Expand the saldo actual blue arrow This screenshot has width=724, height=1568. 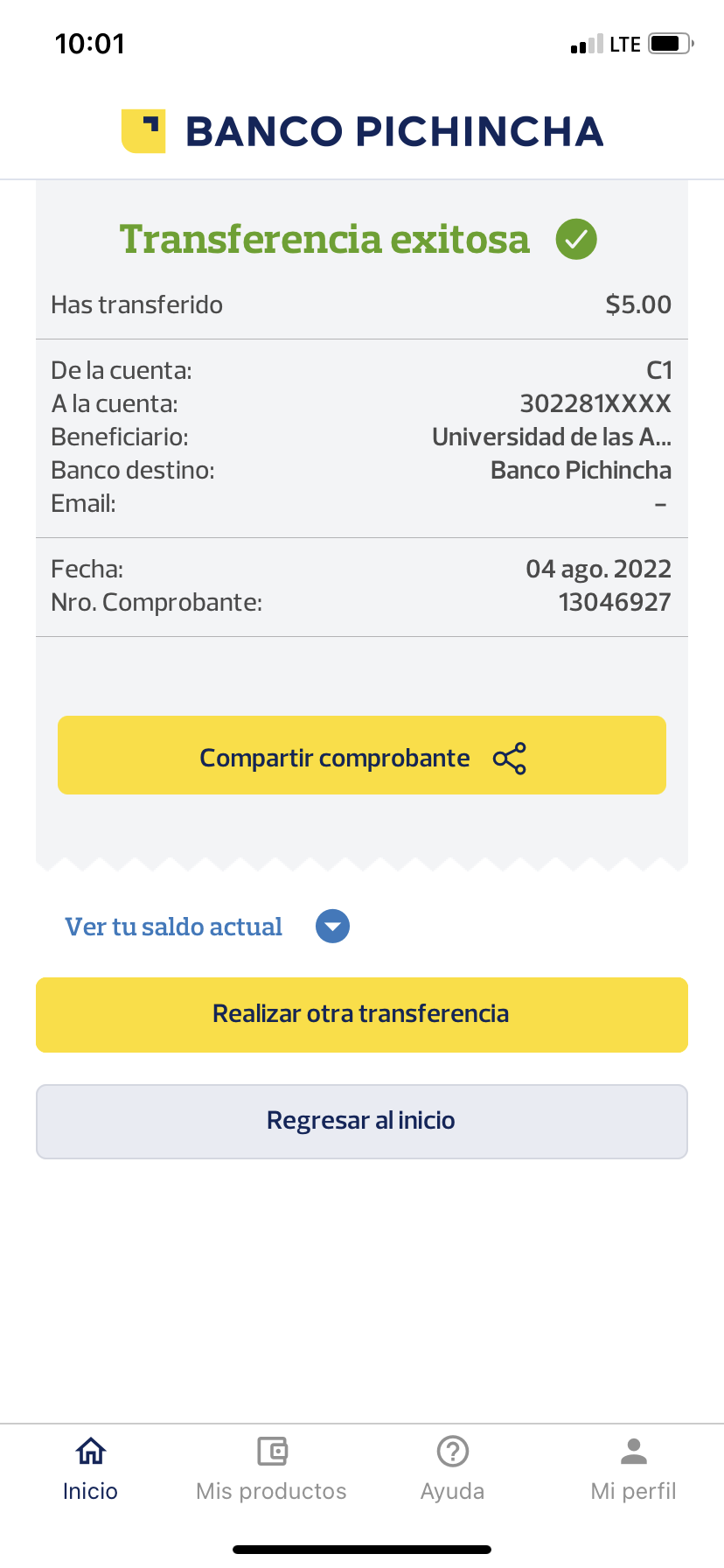tap(332, 927)
